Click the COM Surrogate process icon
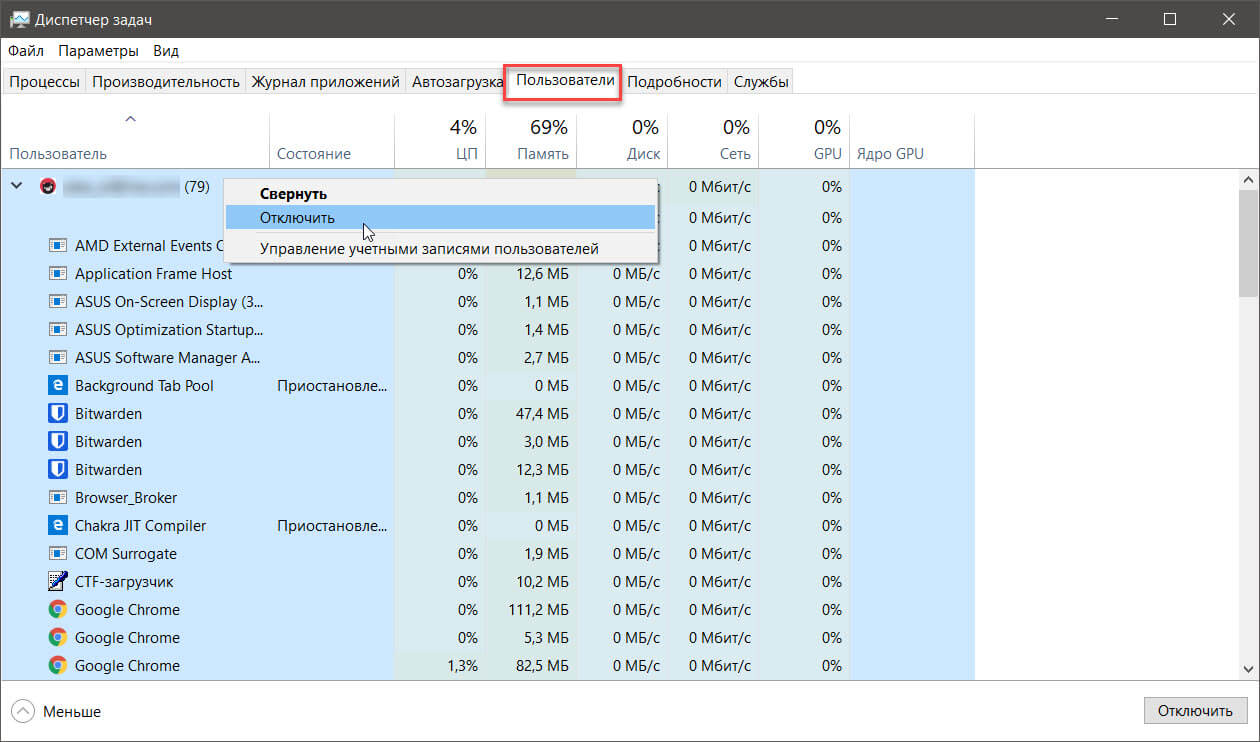1260x742 pixels. (x=58, y=553)
